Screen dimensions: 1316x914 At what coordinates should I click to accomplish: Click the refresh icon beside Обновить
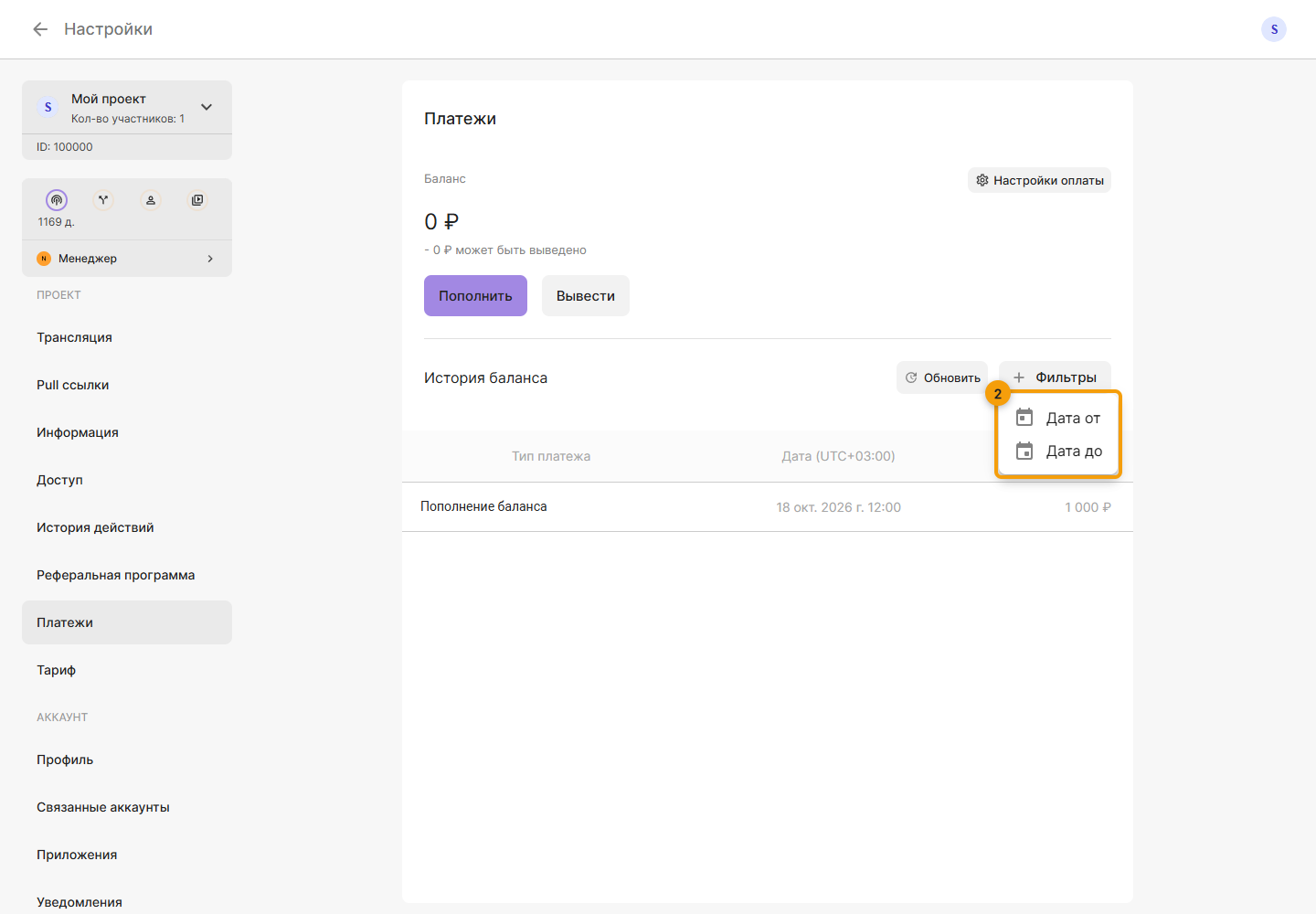(911, 377)
